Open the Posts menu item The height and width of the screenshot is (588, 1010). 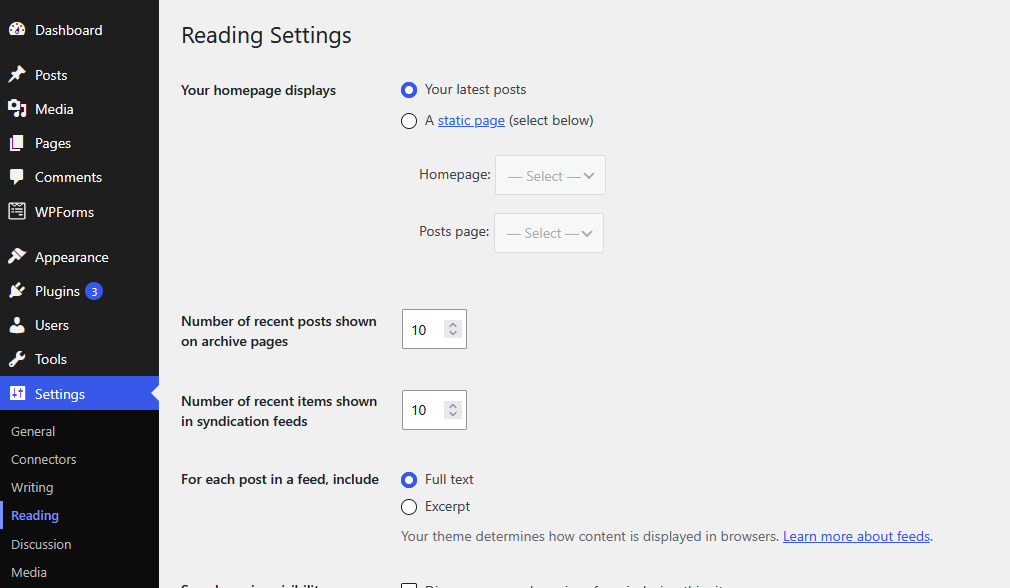(79, 75)
